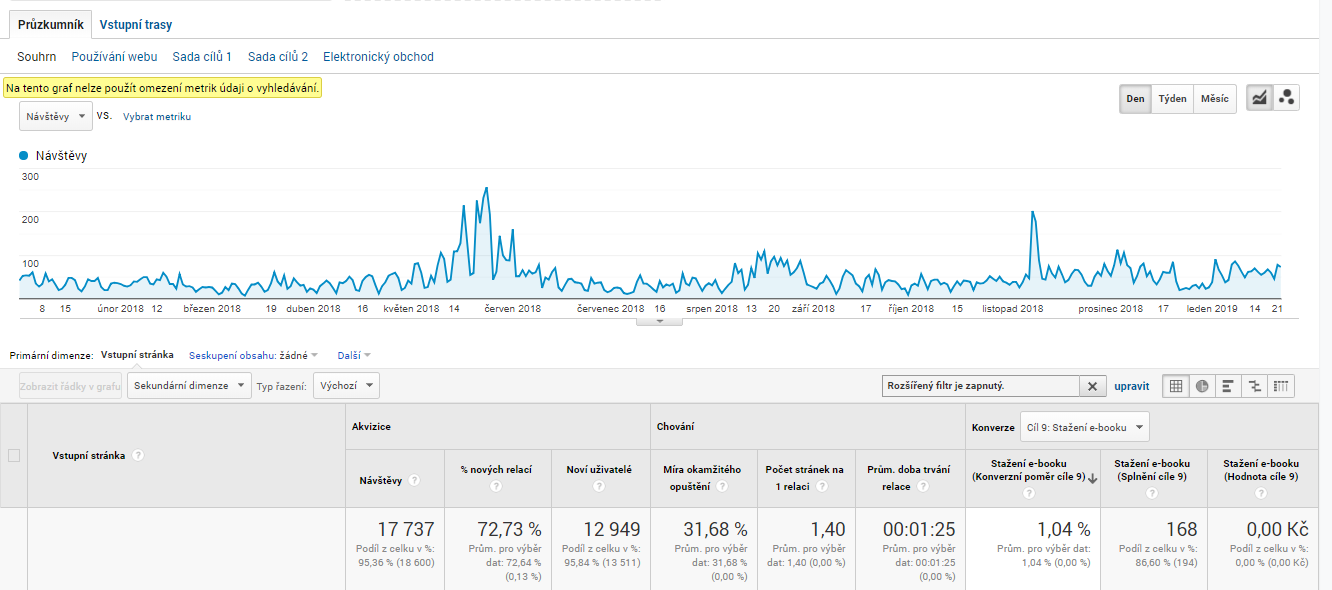Select the pivot table view icon
This screenshot has height=590, width=1332.
click(x=1281, y=386)
